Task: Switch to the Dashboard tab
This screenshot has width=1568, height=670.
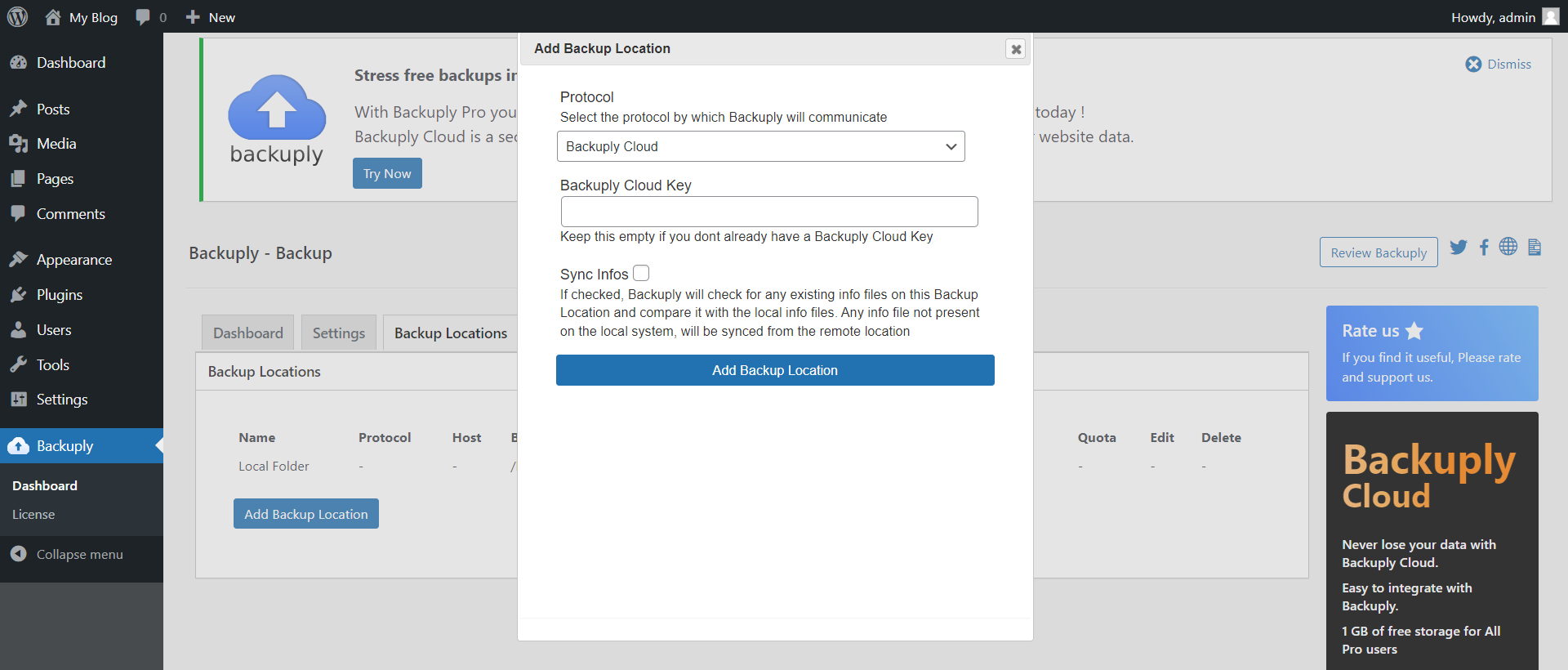Action: [248, 333]
